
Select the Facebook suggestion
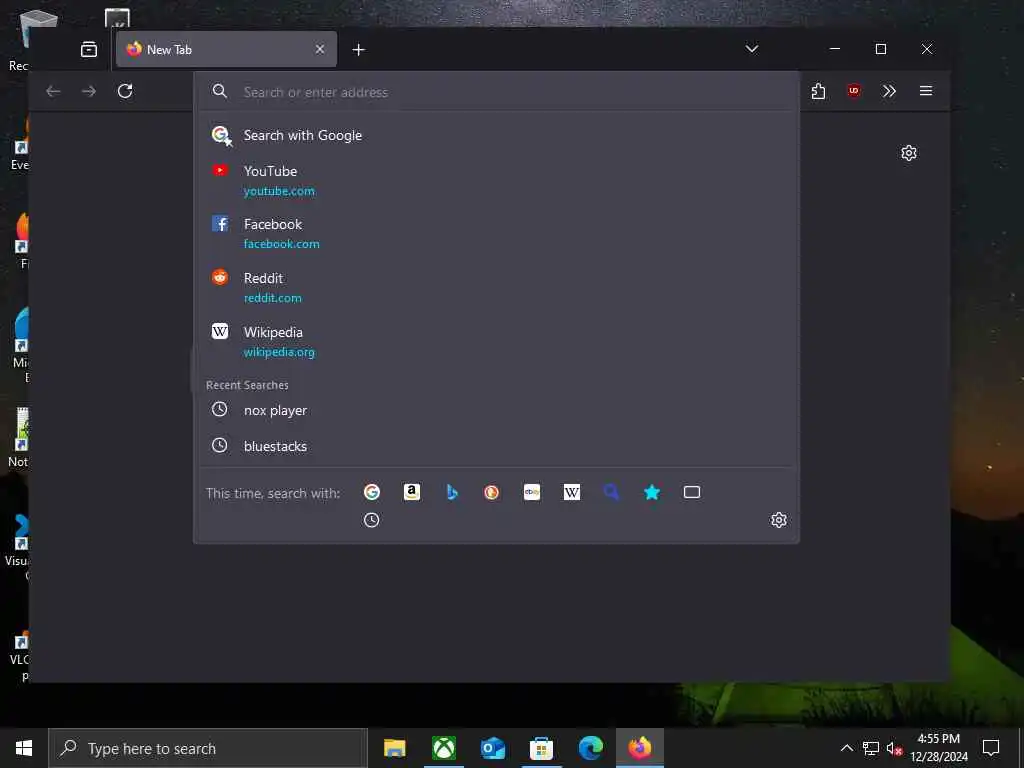496,233
